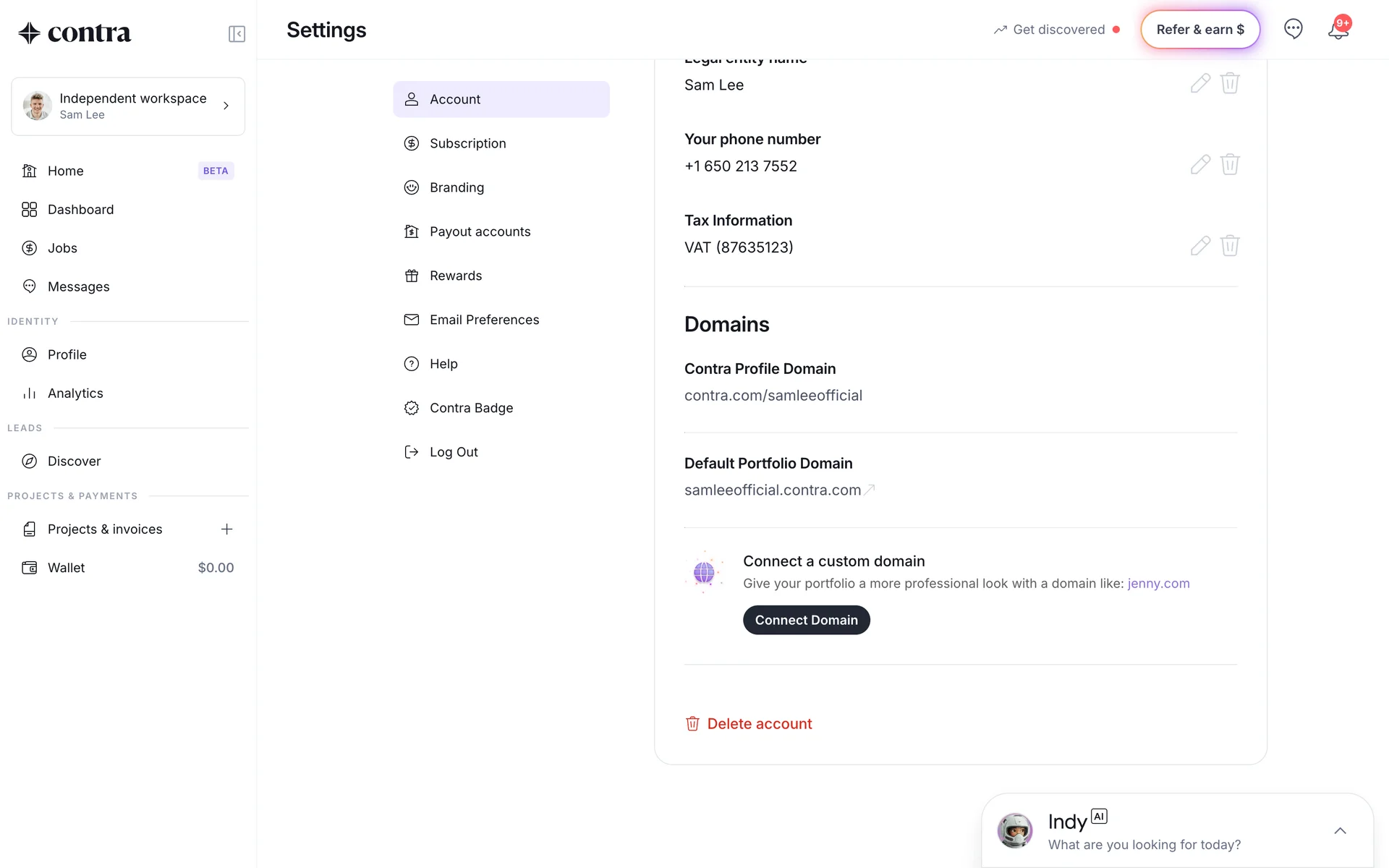1389x868 pixels.
Task: Click the Connect Domain button
Action: (806, 620)
